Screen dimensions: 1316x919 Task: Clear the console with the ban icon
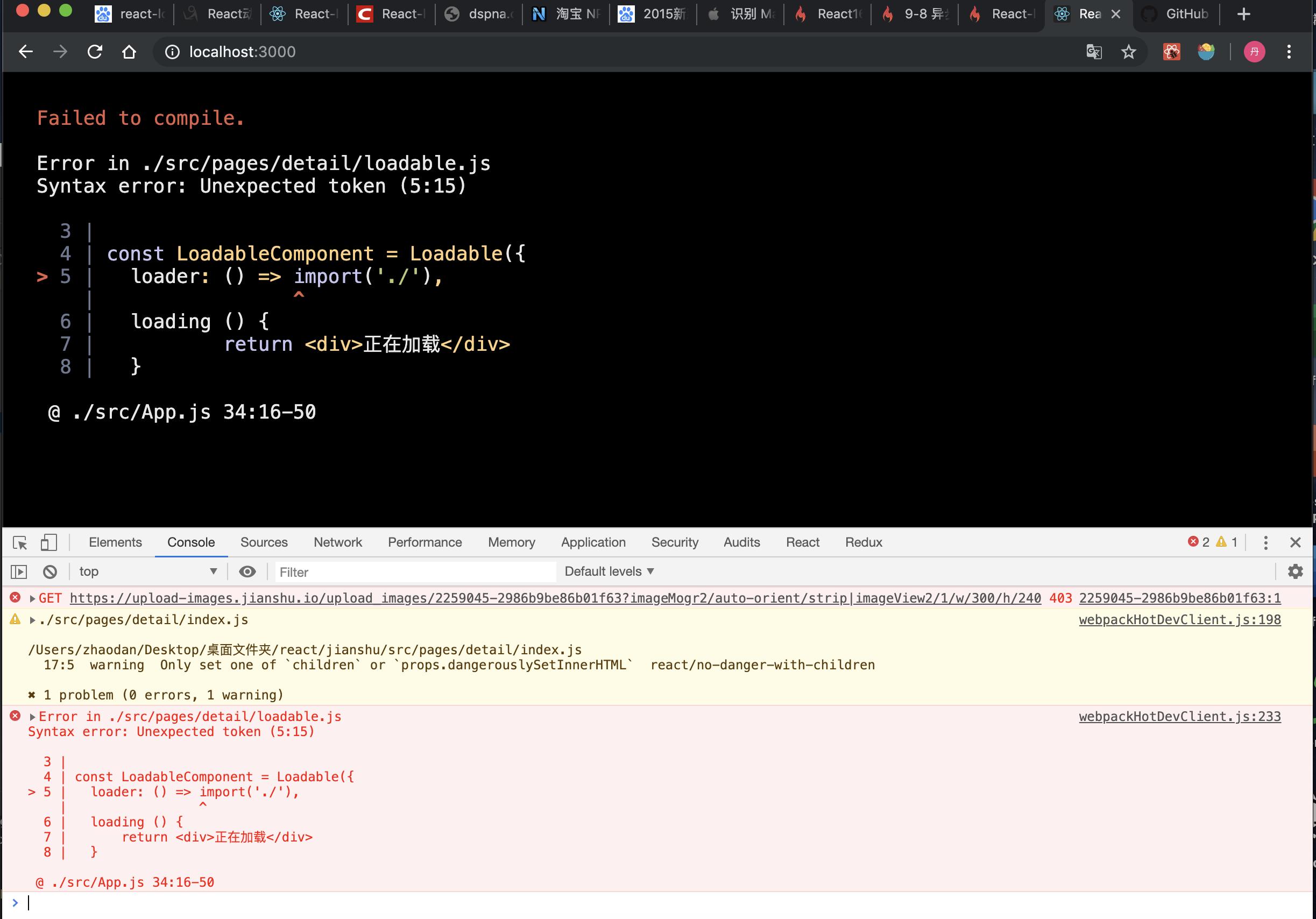coord(50,571)
